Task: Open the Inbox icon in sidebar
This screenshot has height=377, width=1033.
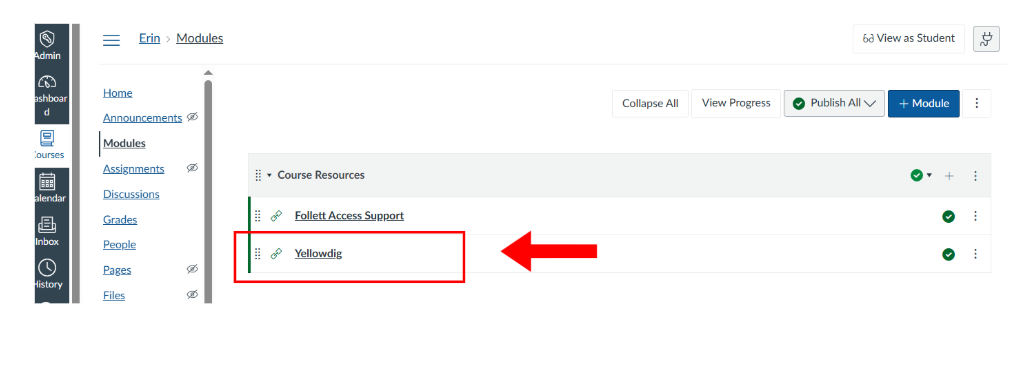Action: [x=47, y=224]
